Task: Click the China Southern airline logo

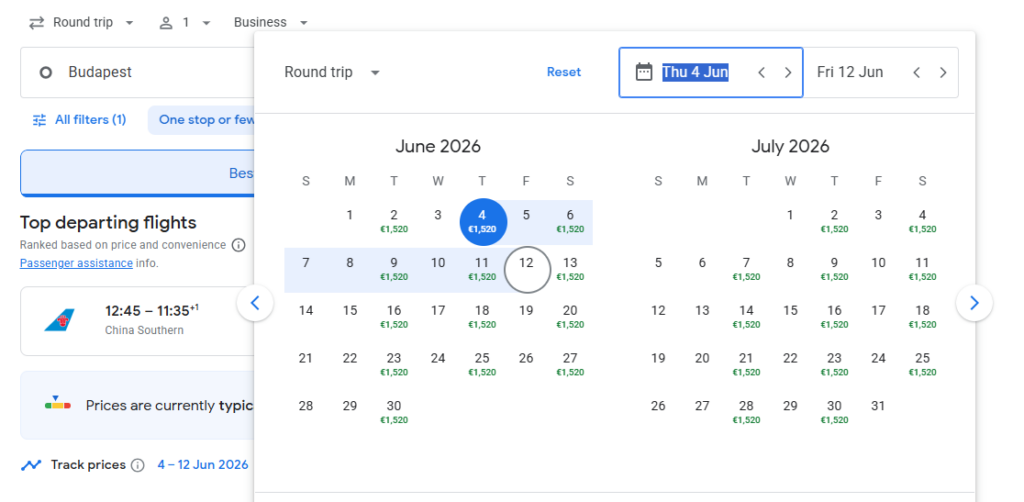Action: pos(59,321)
